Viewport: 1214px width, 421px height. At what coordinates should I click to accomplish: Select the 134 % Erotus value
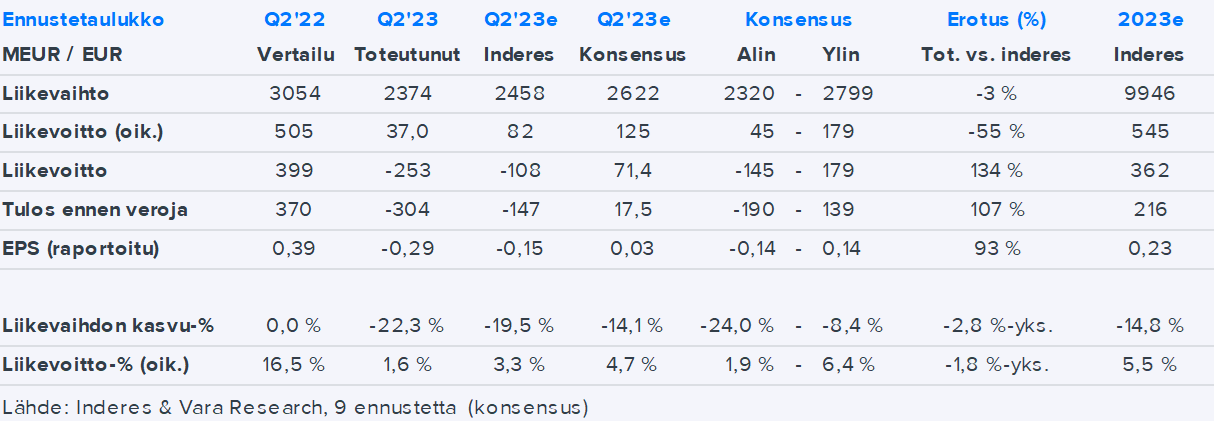(x=995, y=171)
